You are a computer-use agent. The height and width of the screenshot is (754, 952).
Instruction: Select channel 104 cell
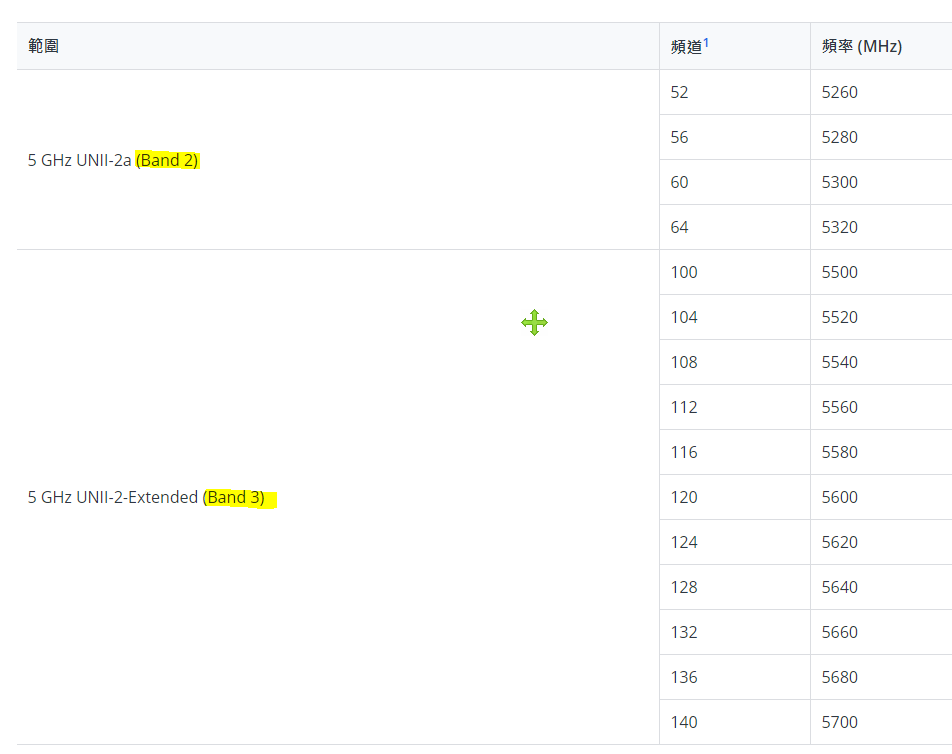[x=735, y=317]
